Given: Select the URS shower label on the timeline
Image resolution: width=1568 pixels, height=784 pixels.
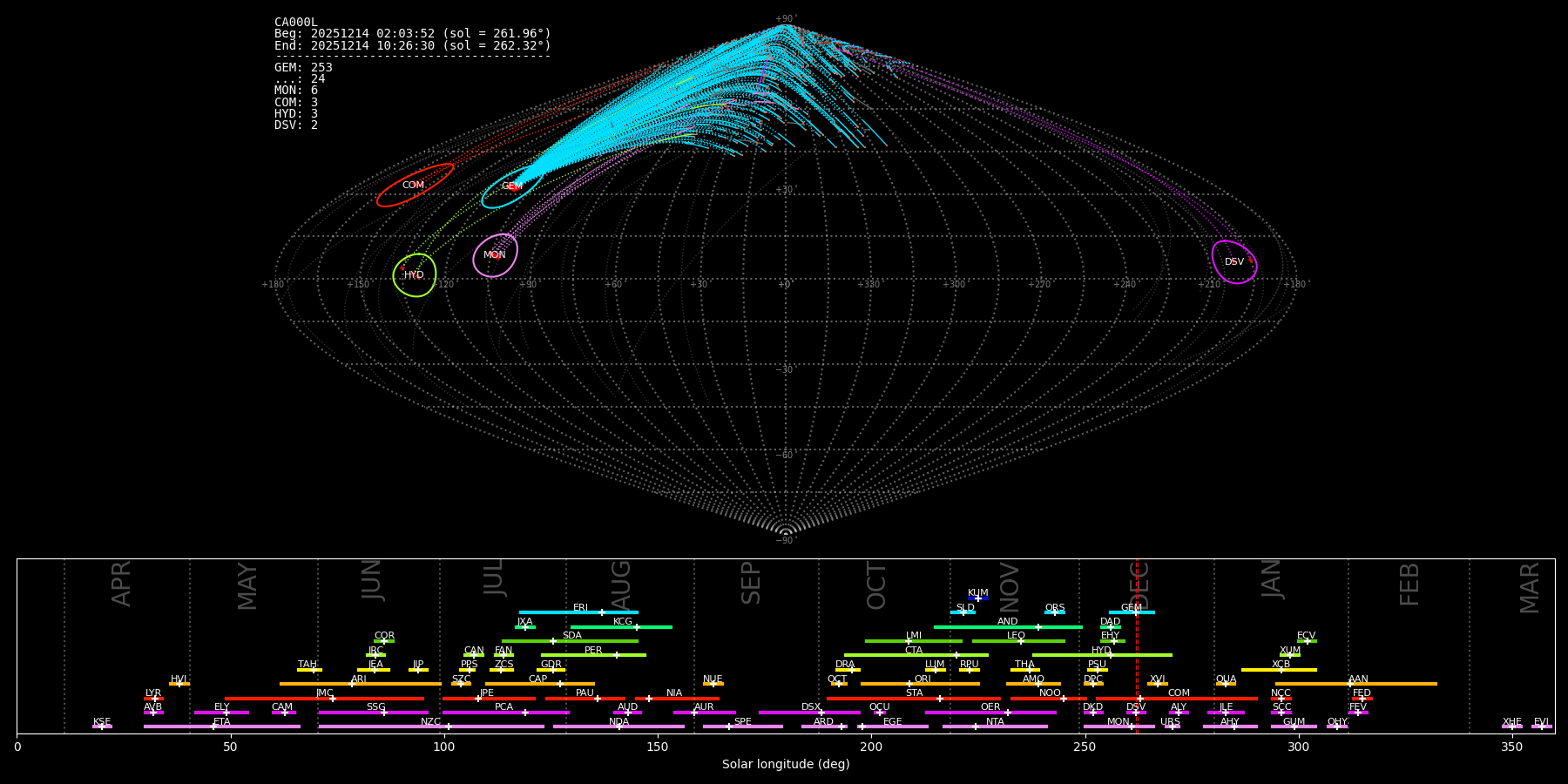Looking at the screenshot, I should coord(1170,722).
